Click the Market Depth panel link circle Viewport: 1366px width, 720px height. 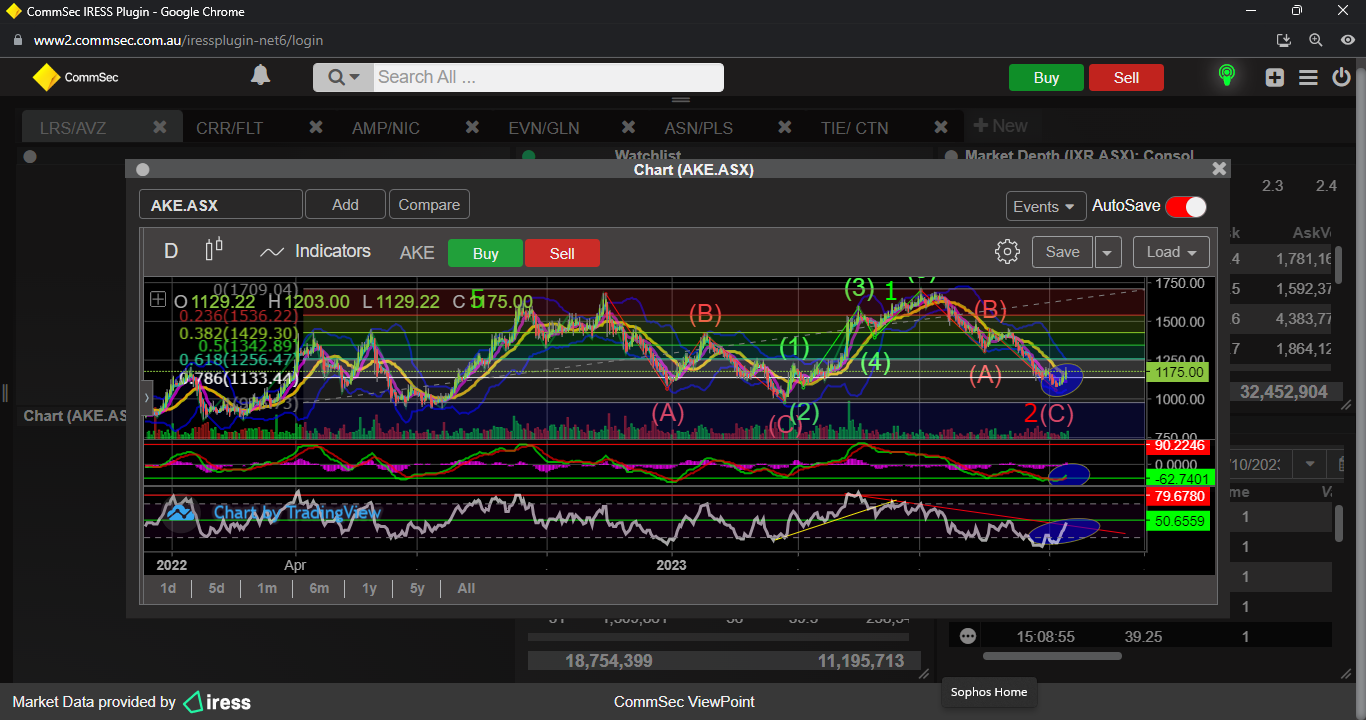(952, 156)
